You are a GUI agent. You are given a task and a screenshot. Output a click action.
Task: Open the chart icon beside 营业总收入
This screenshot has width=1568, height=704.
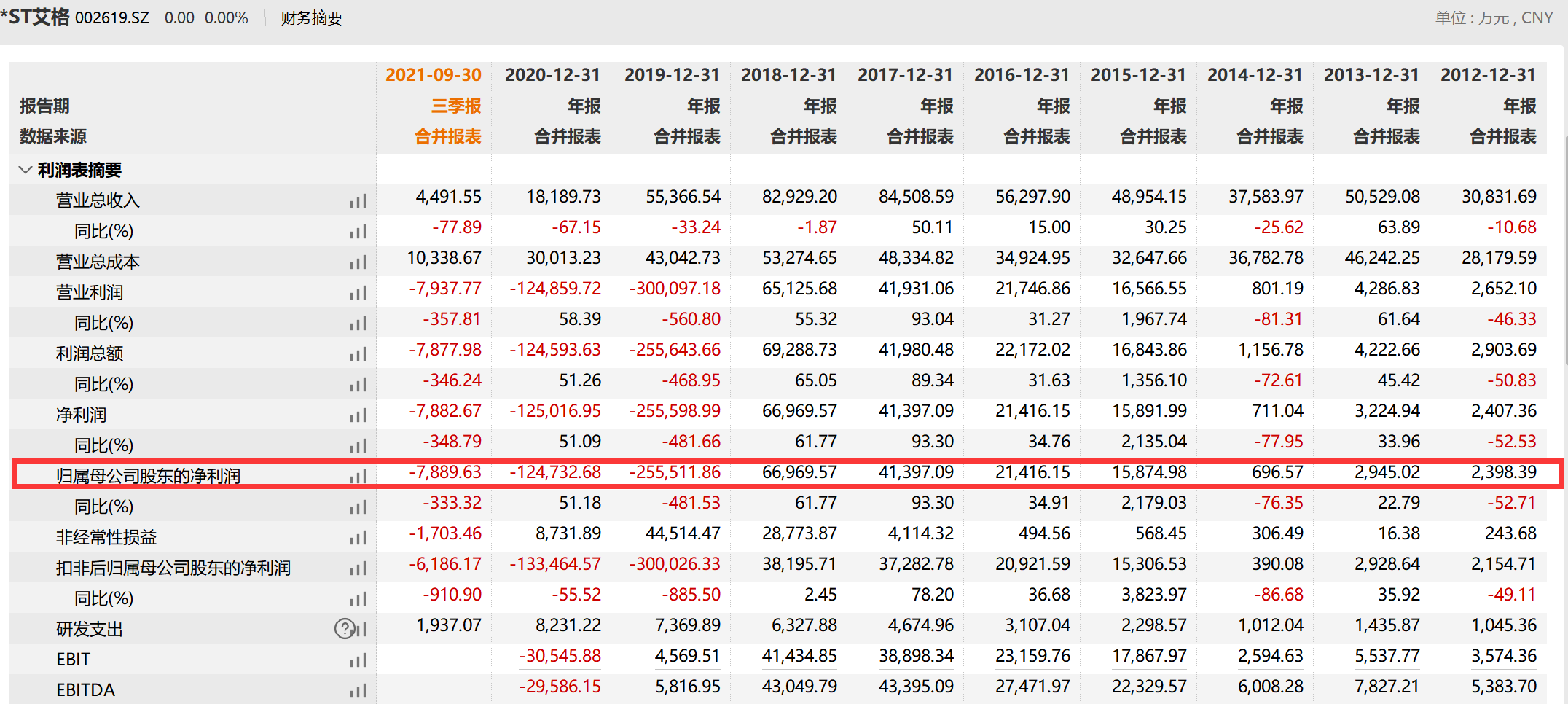(x=358, y=200)
